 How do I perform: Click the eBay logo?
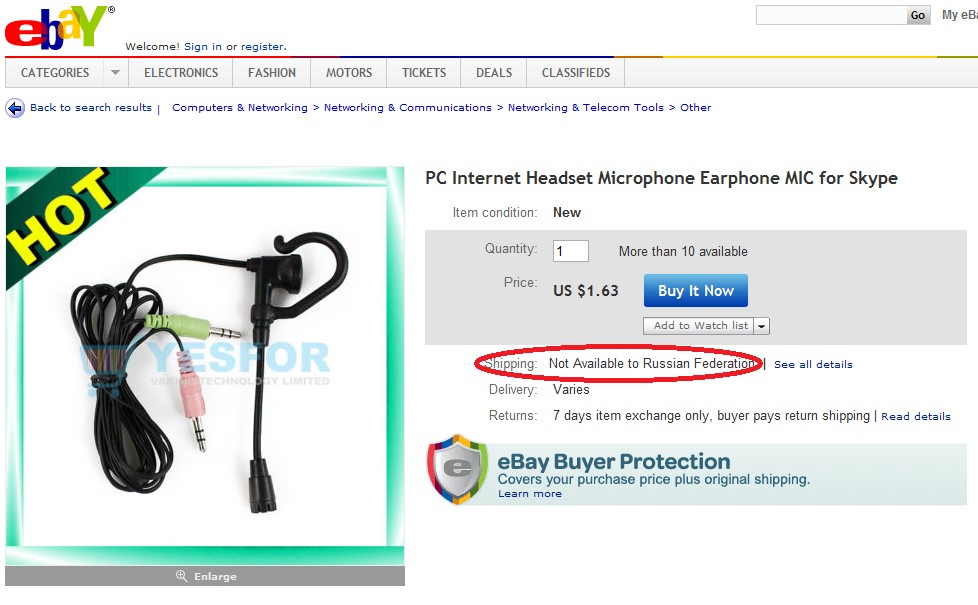tap(59, 28)
